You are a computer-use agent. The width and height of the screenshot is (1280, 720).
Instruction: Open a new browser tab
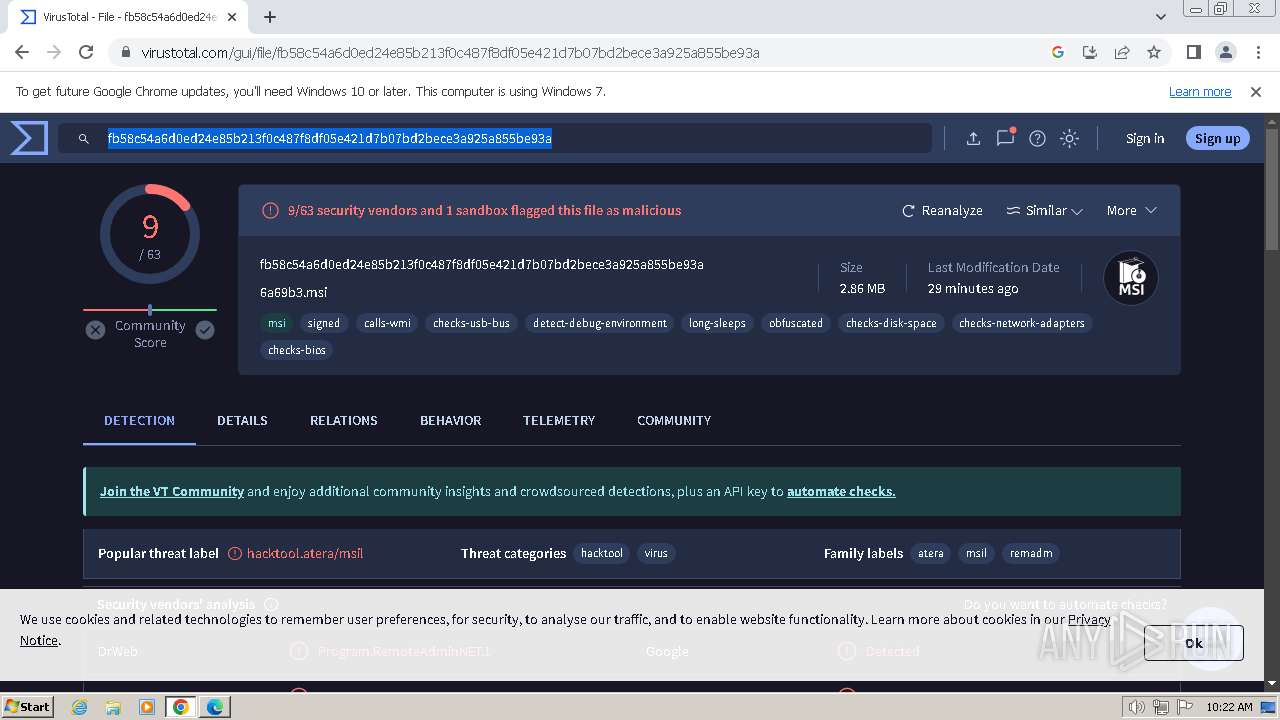[270, 17]
